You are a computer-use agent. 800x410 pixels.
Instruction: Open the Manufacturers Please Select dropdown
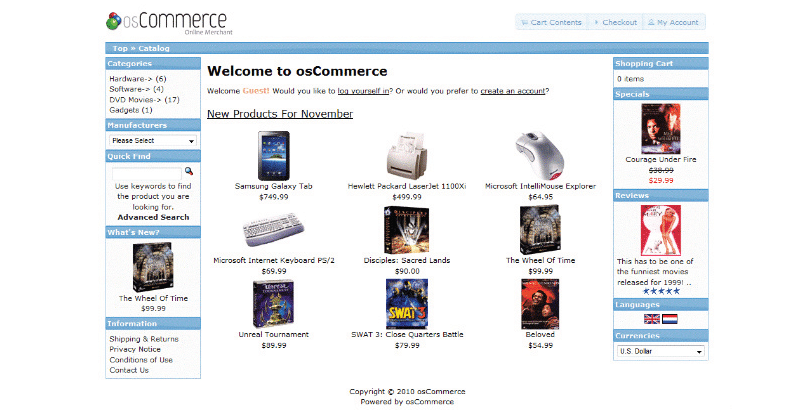coord(153,141)
